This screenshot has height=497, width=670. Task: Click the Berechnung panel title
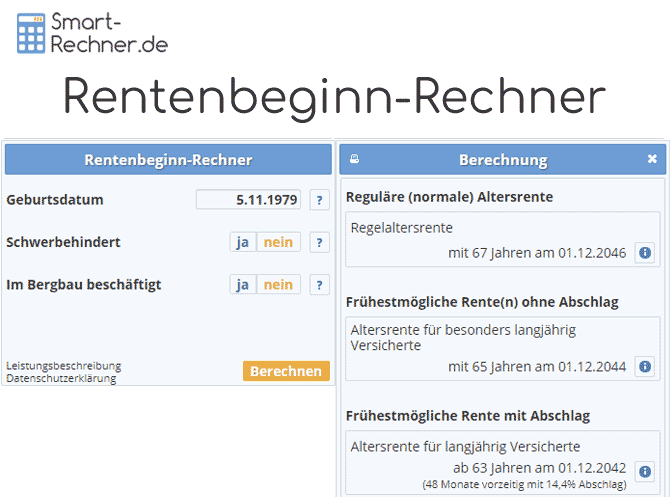click(x=502, y=160)
